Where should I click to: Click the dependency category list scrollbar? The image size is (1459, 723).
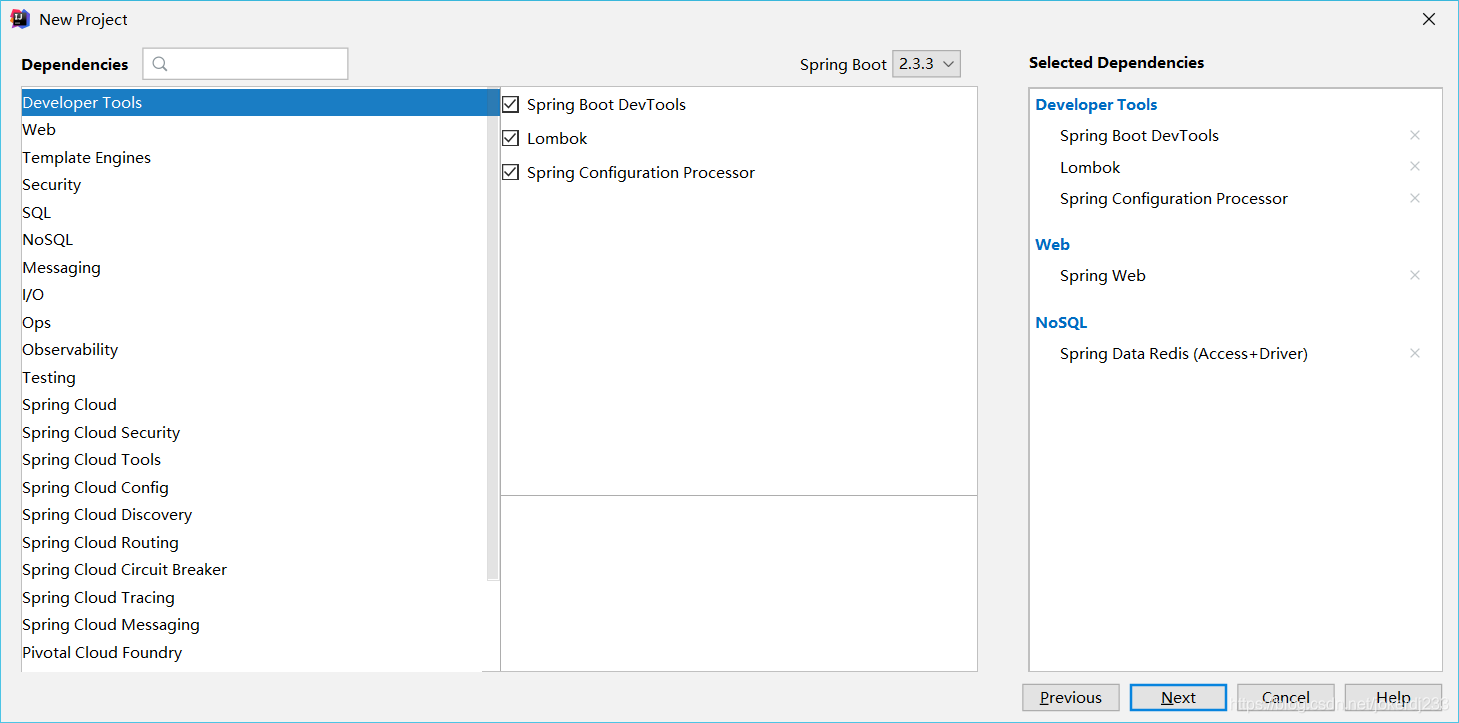[492, 340]
